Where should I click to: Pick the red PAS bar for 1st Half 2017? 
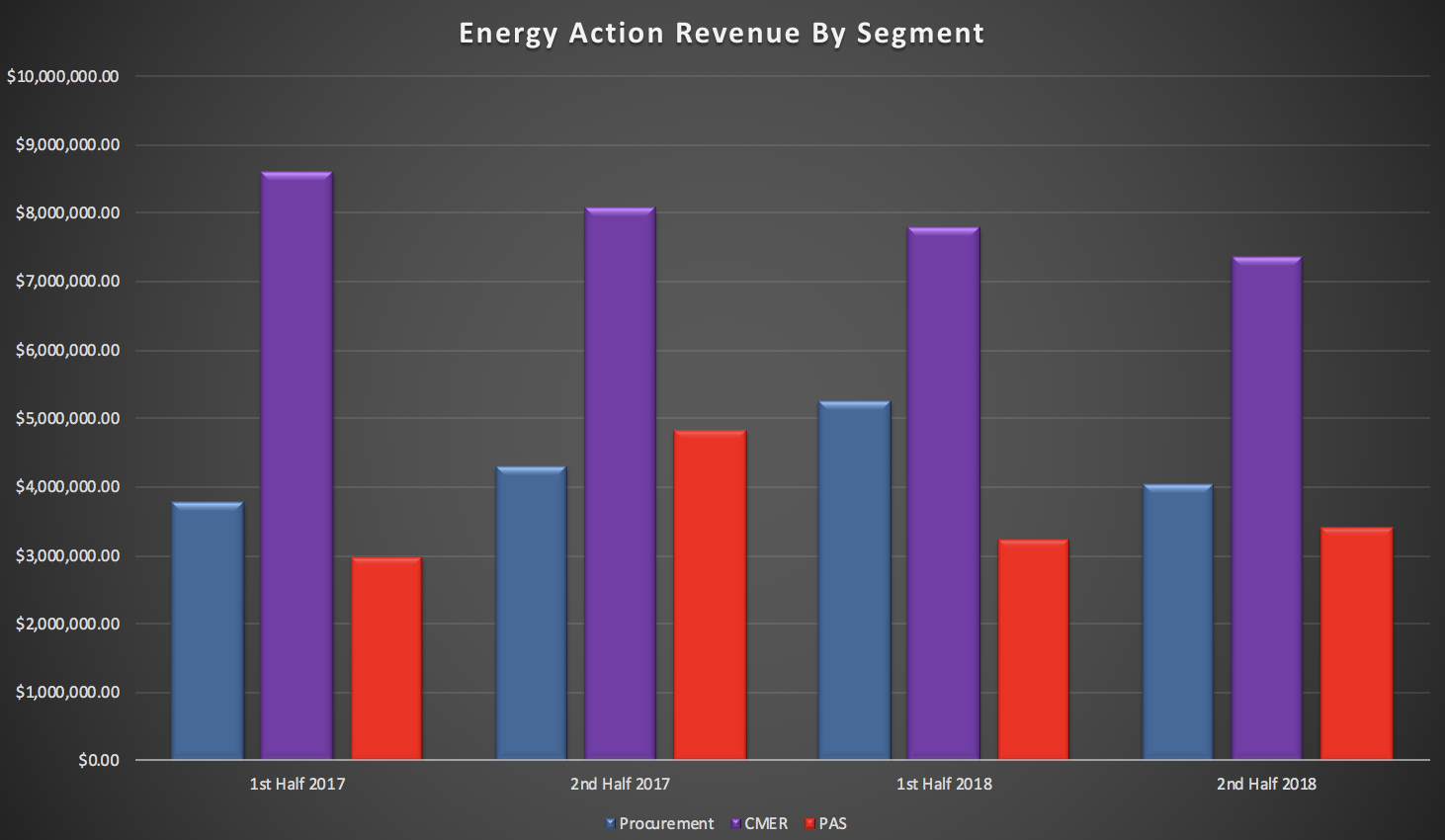386,658
